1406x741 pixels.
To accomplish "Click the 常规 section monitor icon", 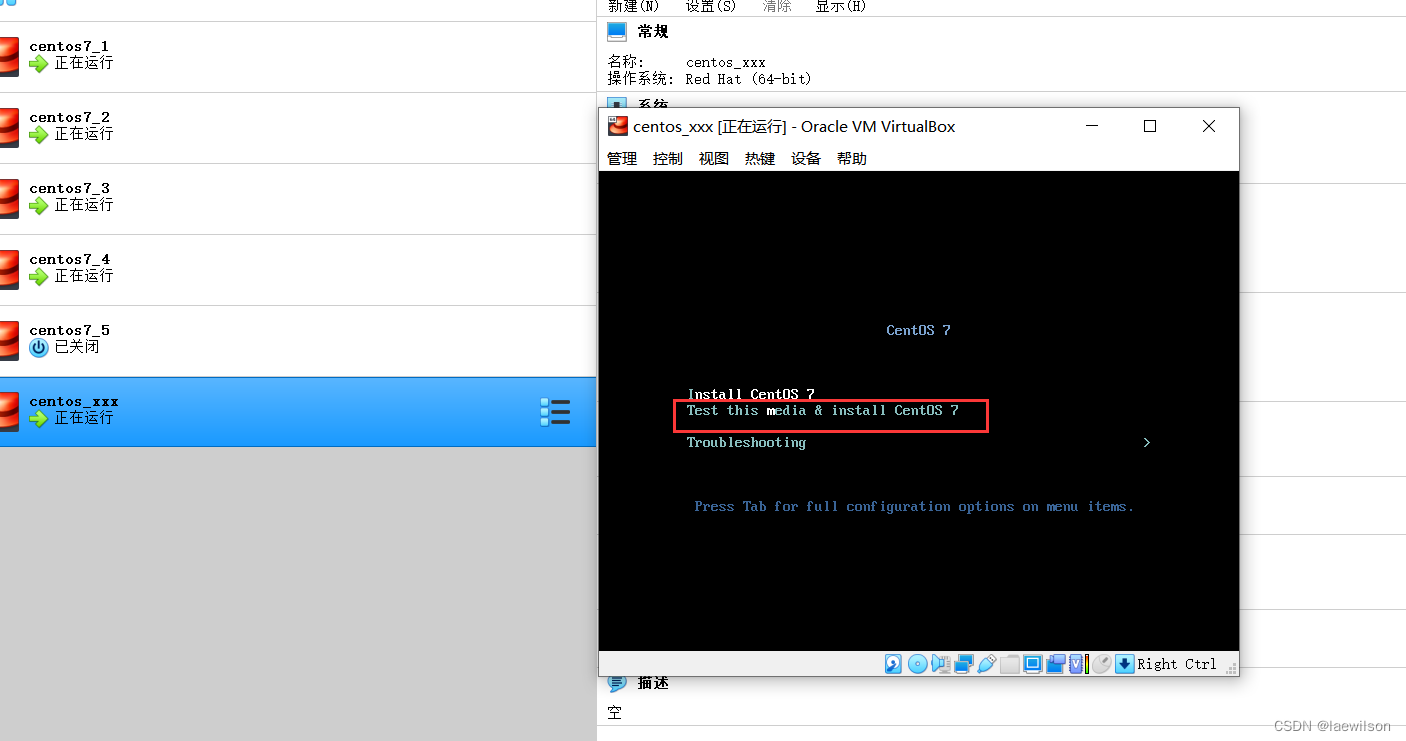I will [x=617, y=32].
